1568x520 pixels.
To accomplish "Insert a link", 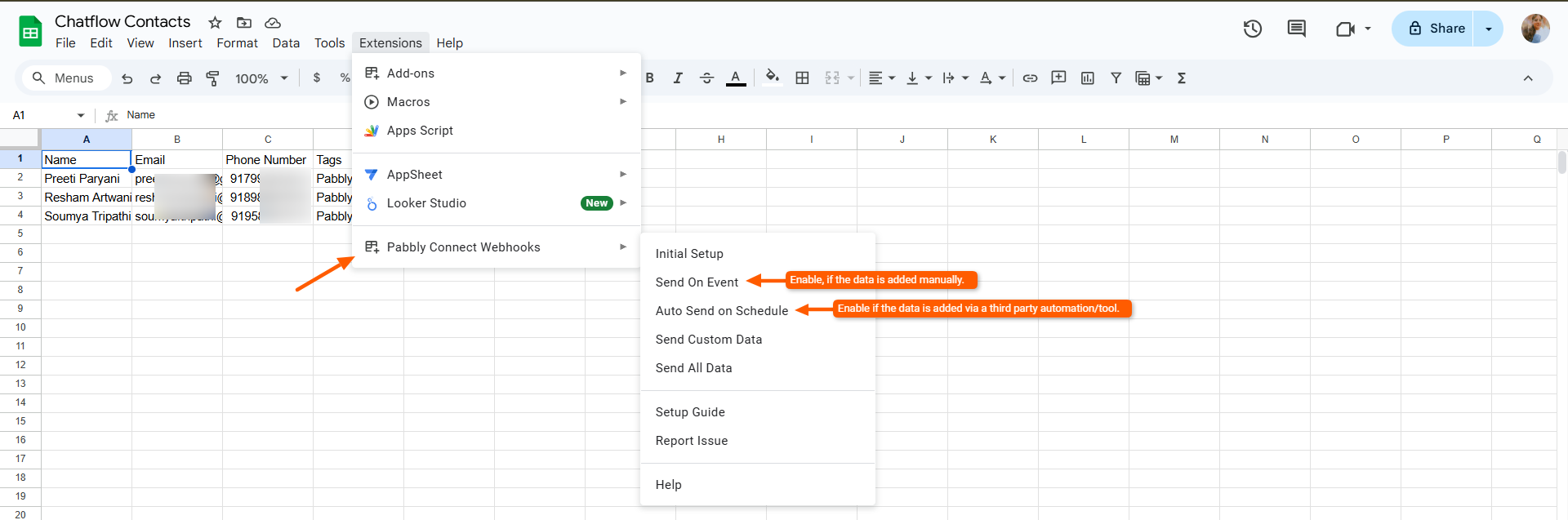I will [1030, 78].
